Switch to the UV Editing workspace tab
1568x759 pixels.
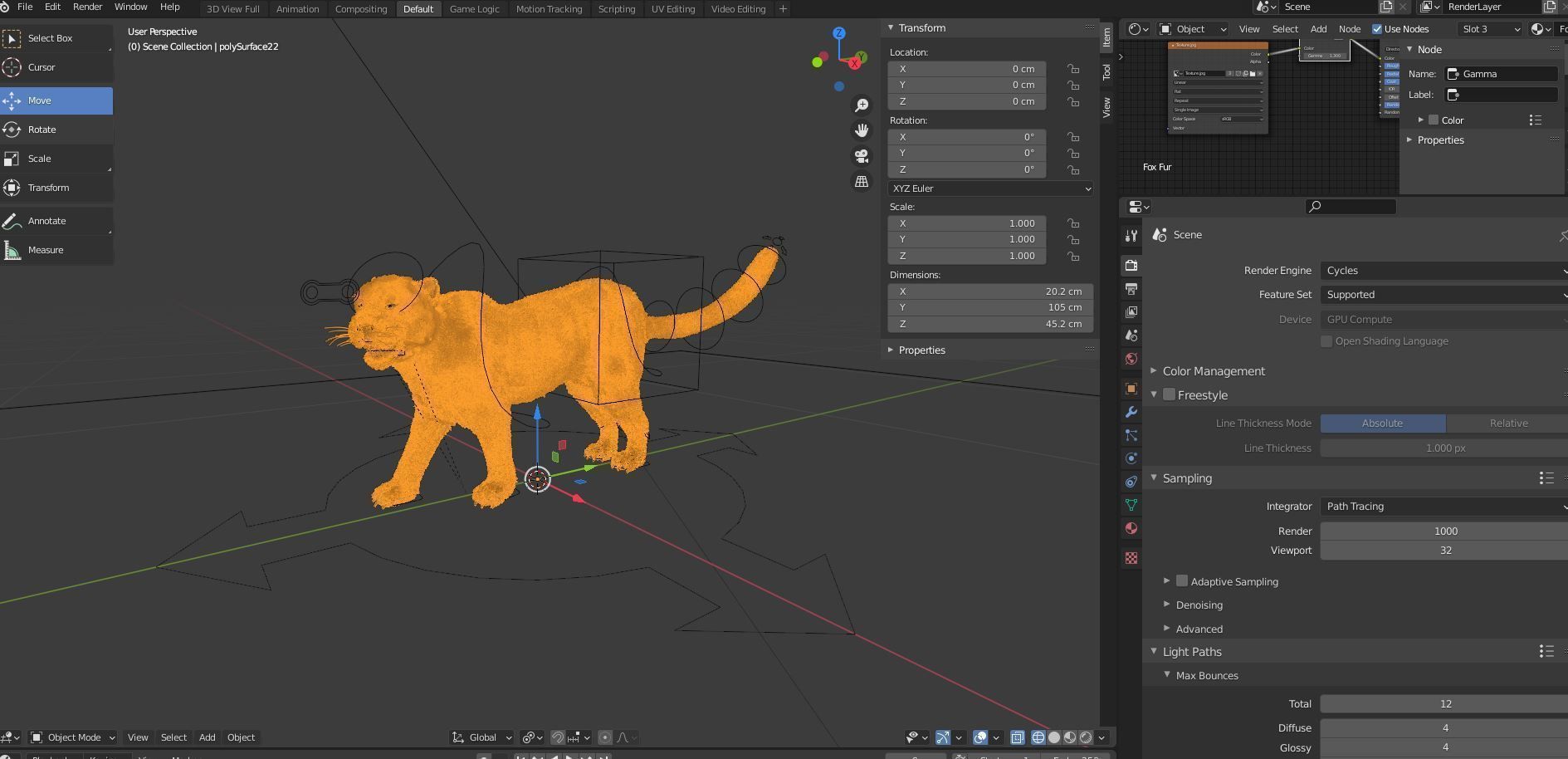point(672,9)
